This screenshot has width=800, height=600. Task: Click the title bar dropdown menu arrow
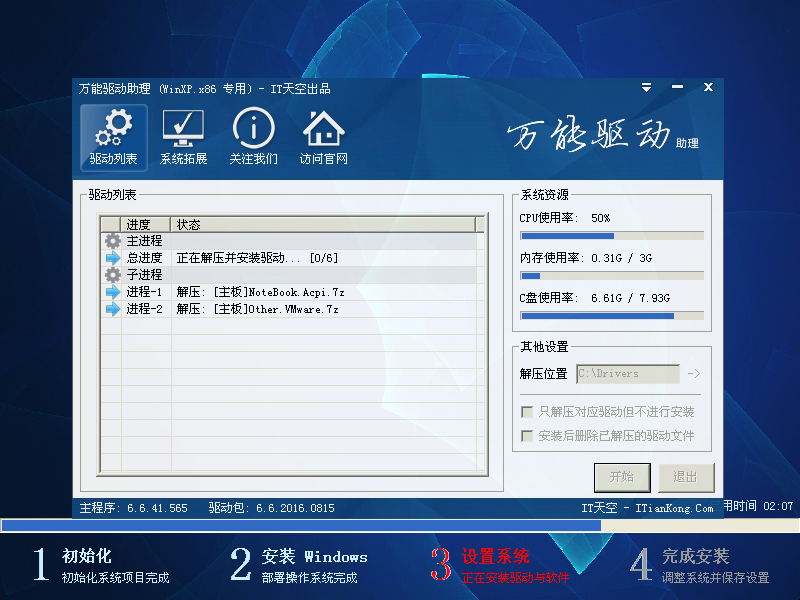point(646,87)
